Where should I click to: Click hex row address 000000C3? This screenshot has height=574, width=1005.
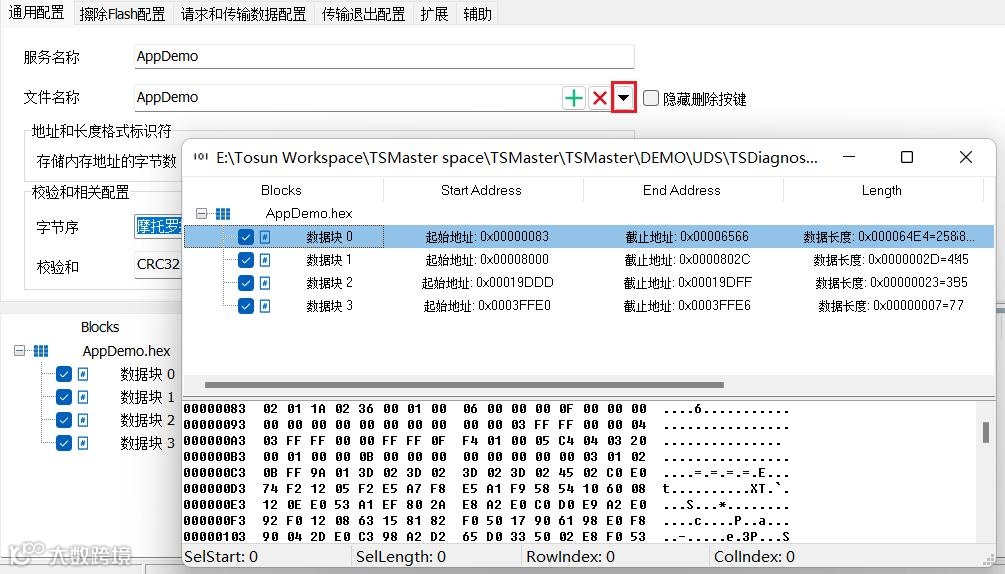pos(215,473)
